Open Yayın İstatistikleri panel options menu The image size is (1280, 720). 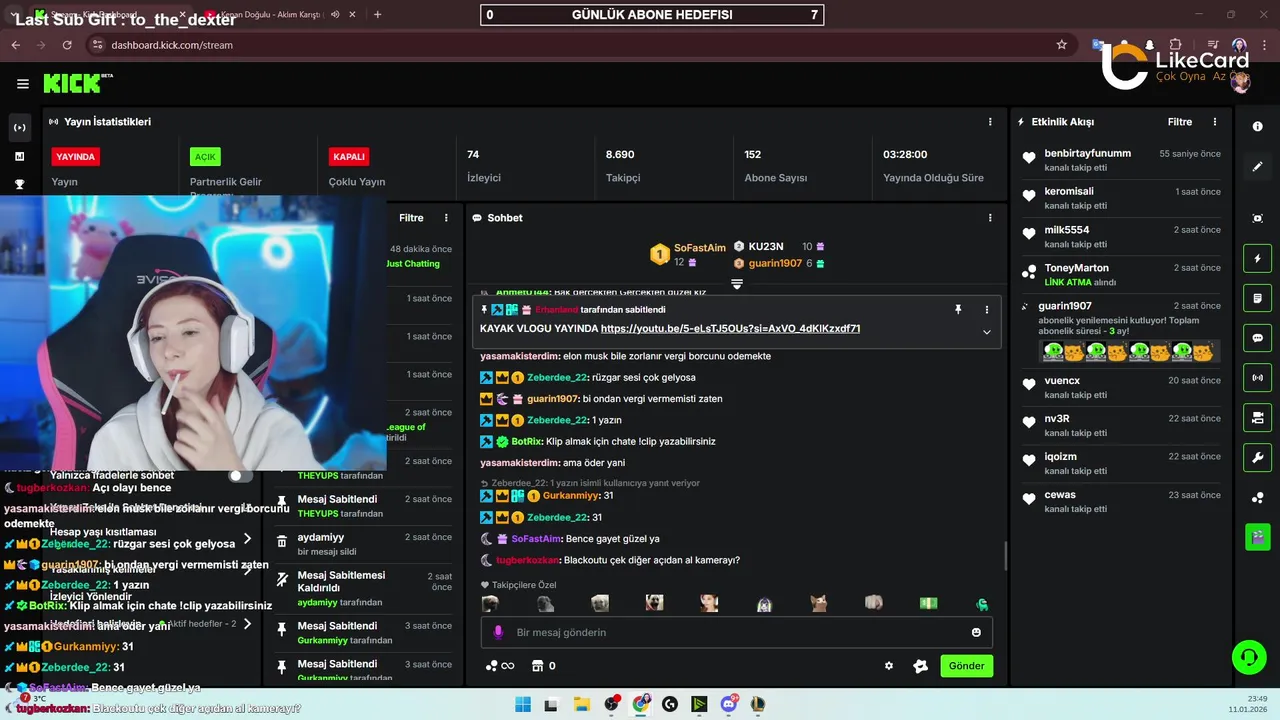point(990,122)
